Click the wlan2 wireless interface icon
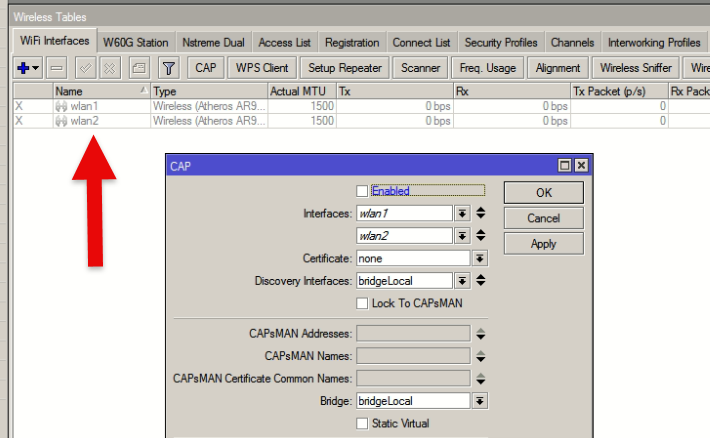The image size is (710, 438). point(61,121)
